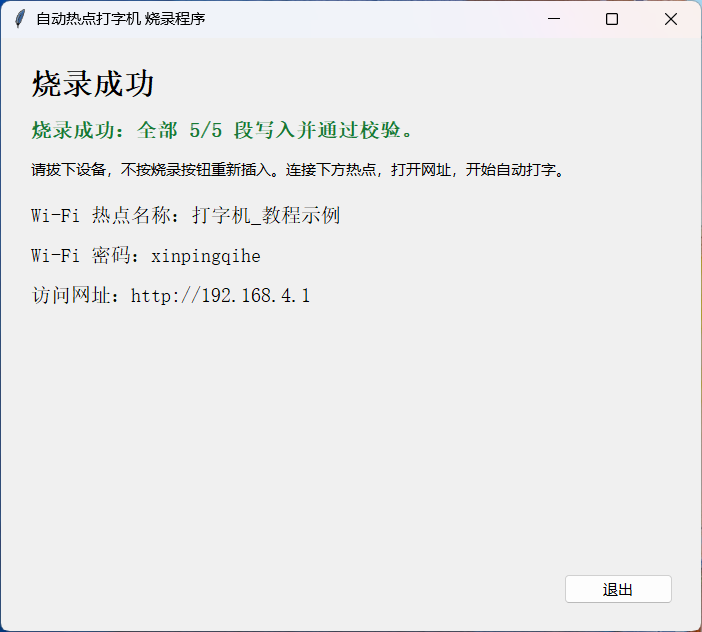Screen dimensions: 702x632
Task: Click the Wi-Fi 密码 label
Action: tap(81, 256)
